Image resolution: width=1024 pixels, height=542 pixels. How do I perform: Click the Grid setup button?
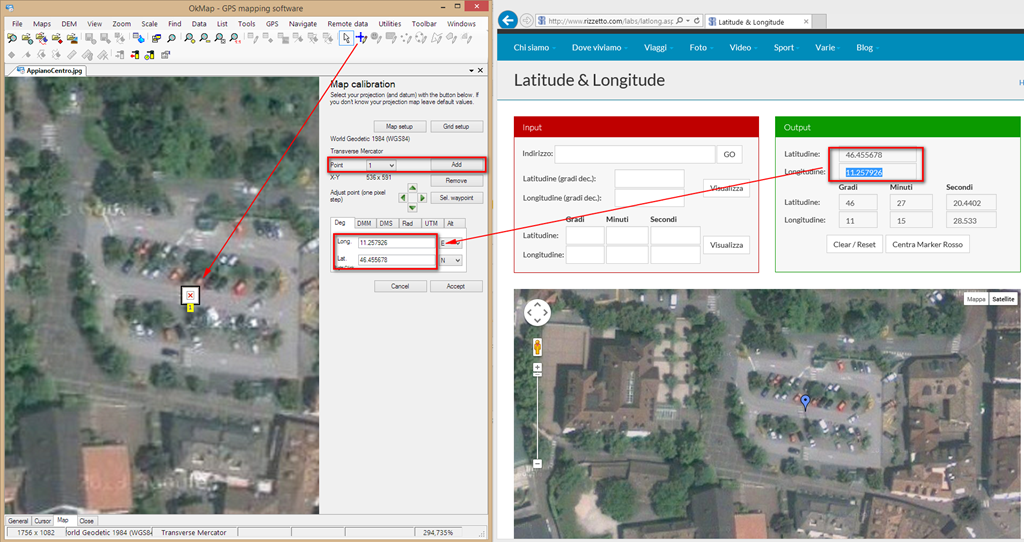(x=456, y=127)
